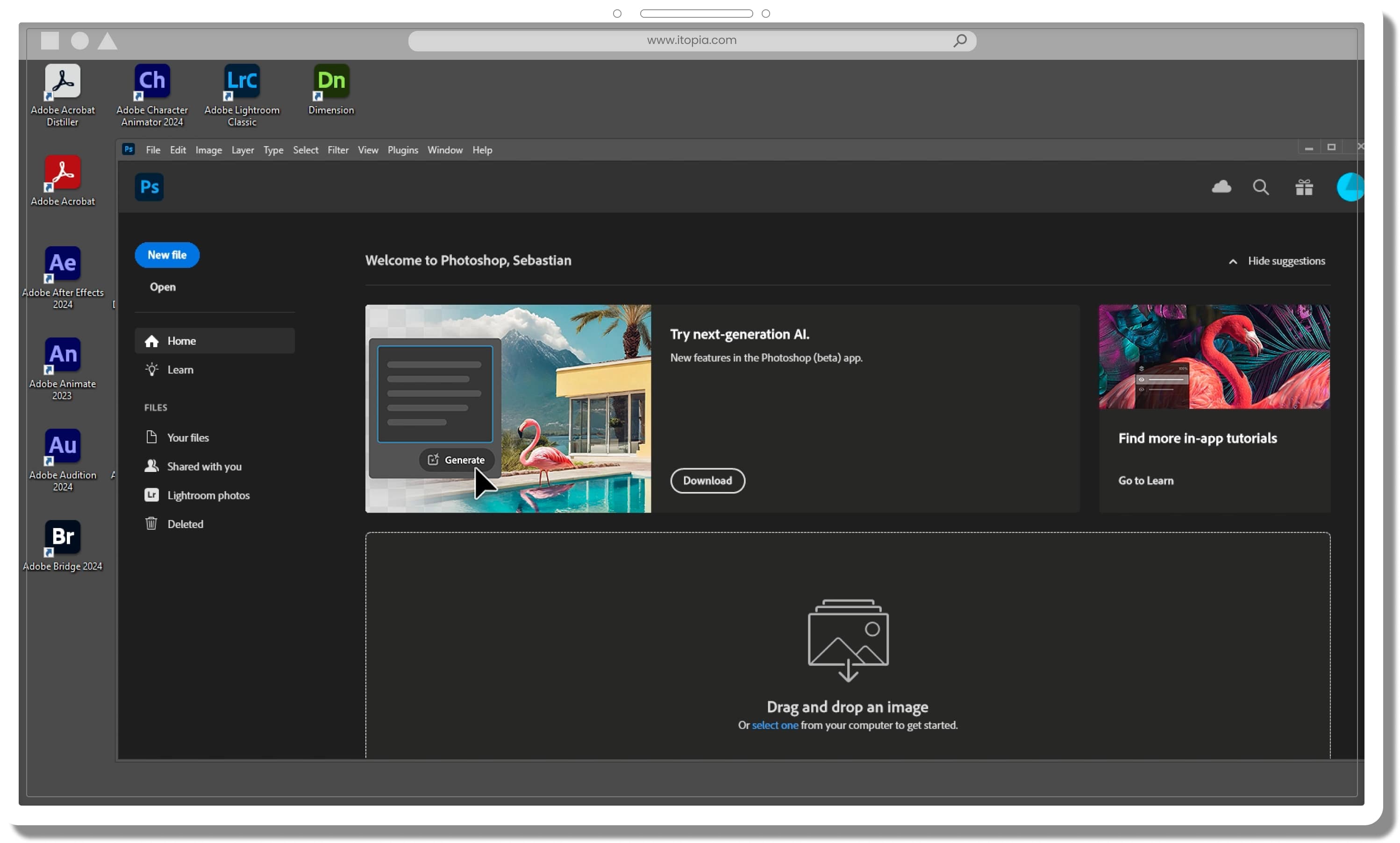Open the Window menu

tap(445, 150)
